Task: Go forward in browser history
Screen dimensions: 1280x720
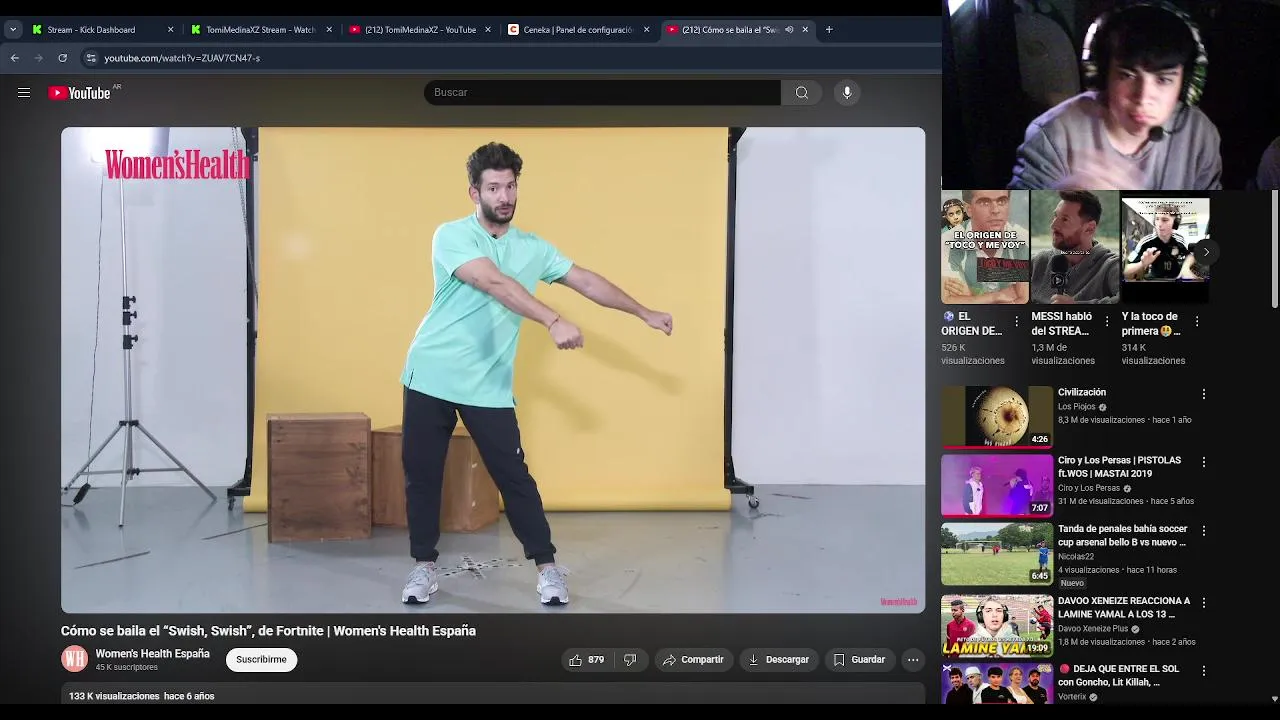Action: click(x=39, y=58)
